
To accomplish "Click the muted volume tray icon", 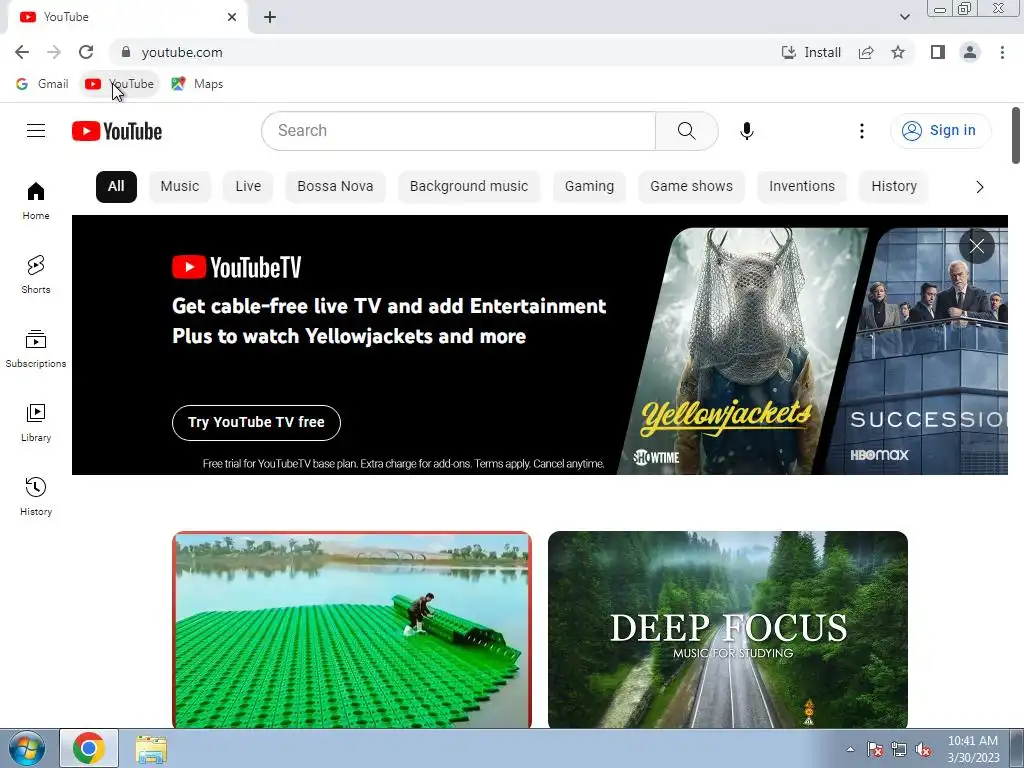I will pos(923,749).
